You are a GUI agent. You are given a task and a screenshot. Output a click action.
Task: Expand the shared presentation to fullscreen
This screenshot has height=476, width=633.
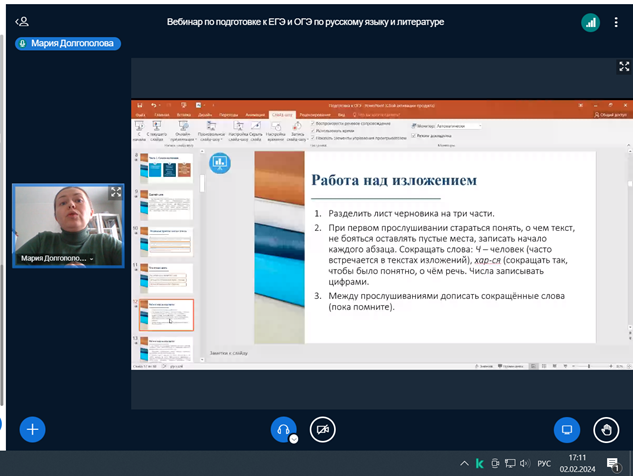(x=623, y=67)
